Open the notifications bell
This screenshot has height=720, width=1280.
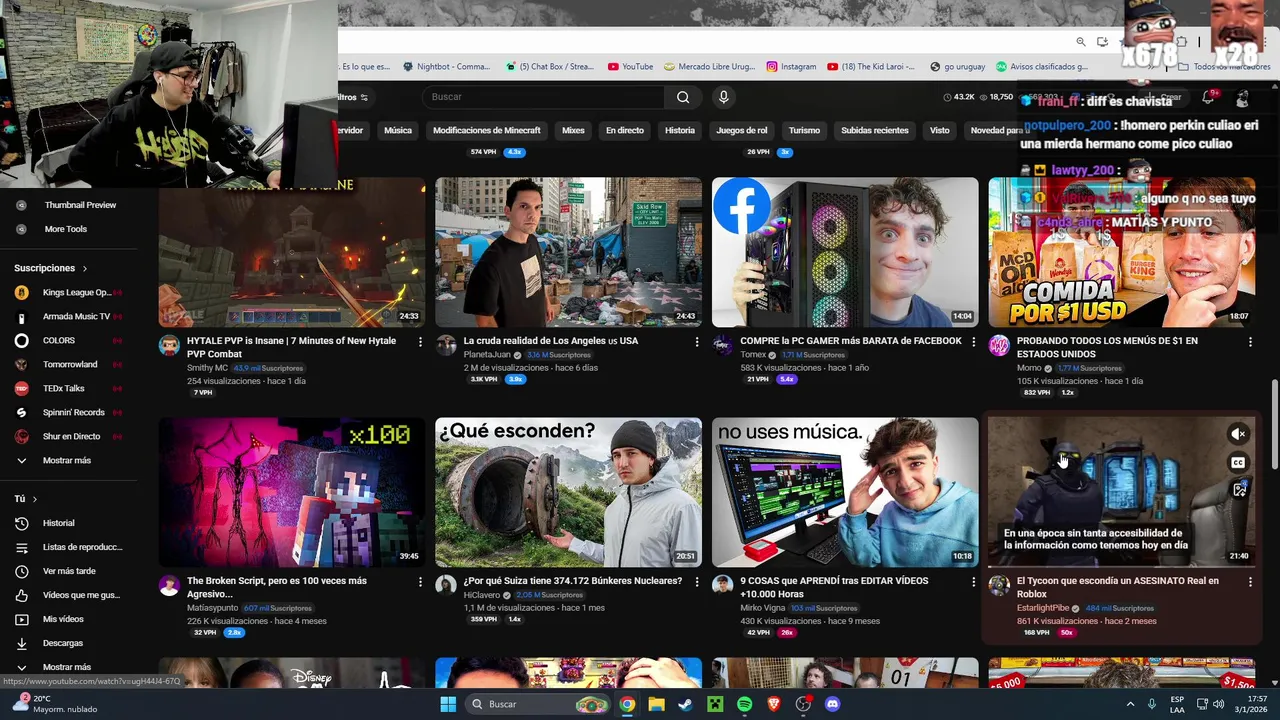pyautogui.click(x=1208, y=97)
